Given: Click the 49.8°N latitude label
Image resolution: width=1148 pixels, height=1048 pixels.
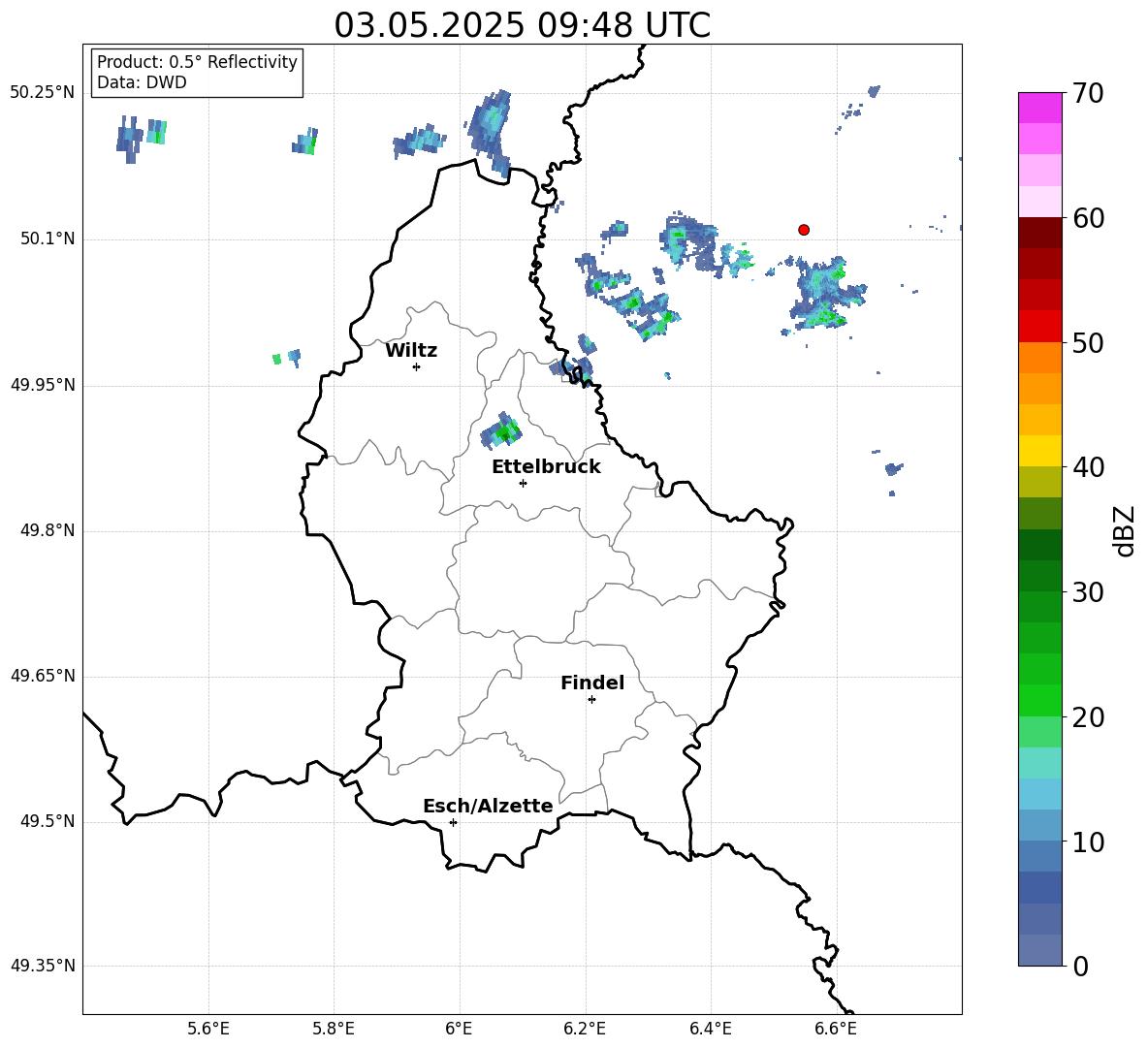Looking at the screenshot, I should [48, 530].
